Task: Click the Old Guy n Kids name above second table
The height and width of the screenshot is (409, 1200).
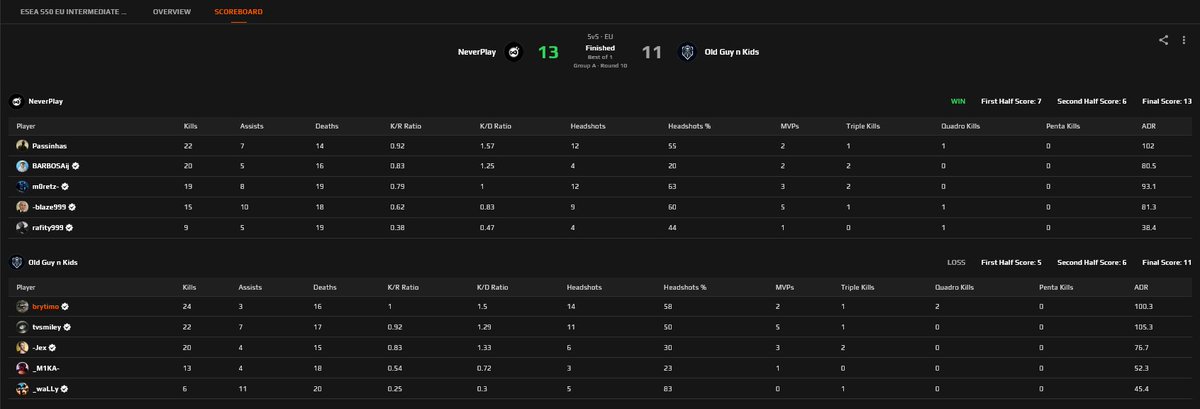Action: pyautogui.click(x=53, y=262)
